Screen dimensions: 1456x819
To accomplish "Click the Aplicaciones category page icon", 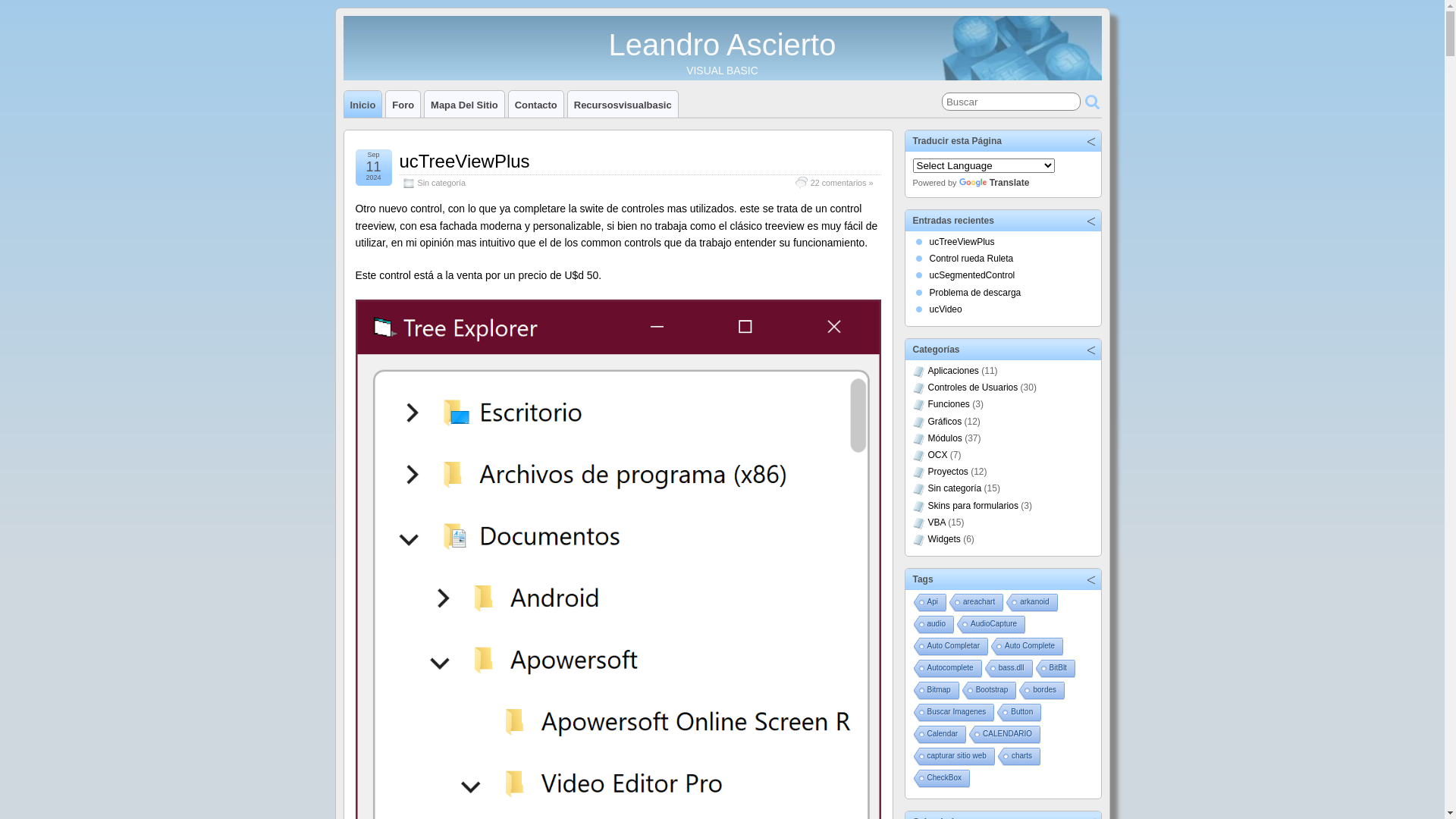I will pos(918,372).
